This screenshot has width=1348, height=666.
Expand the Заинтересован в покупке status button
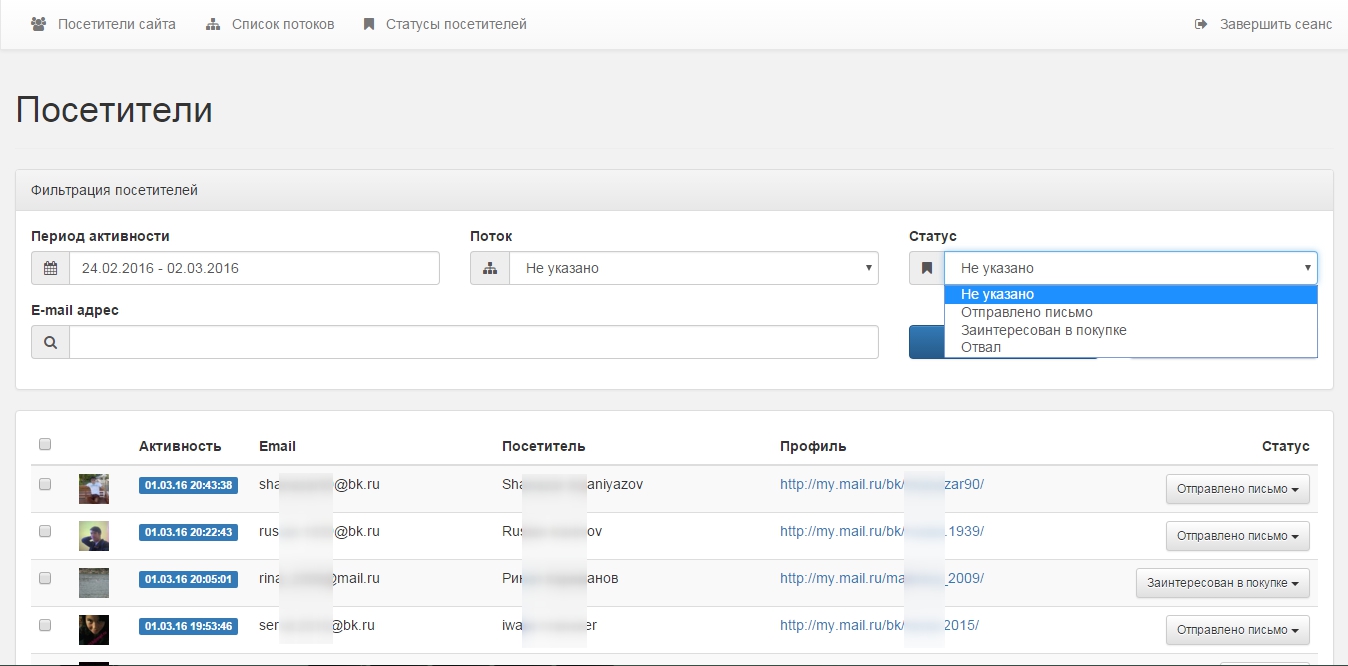(1222, 583)
